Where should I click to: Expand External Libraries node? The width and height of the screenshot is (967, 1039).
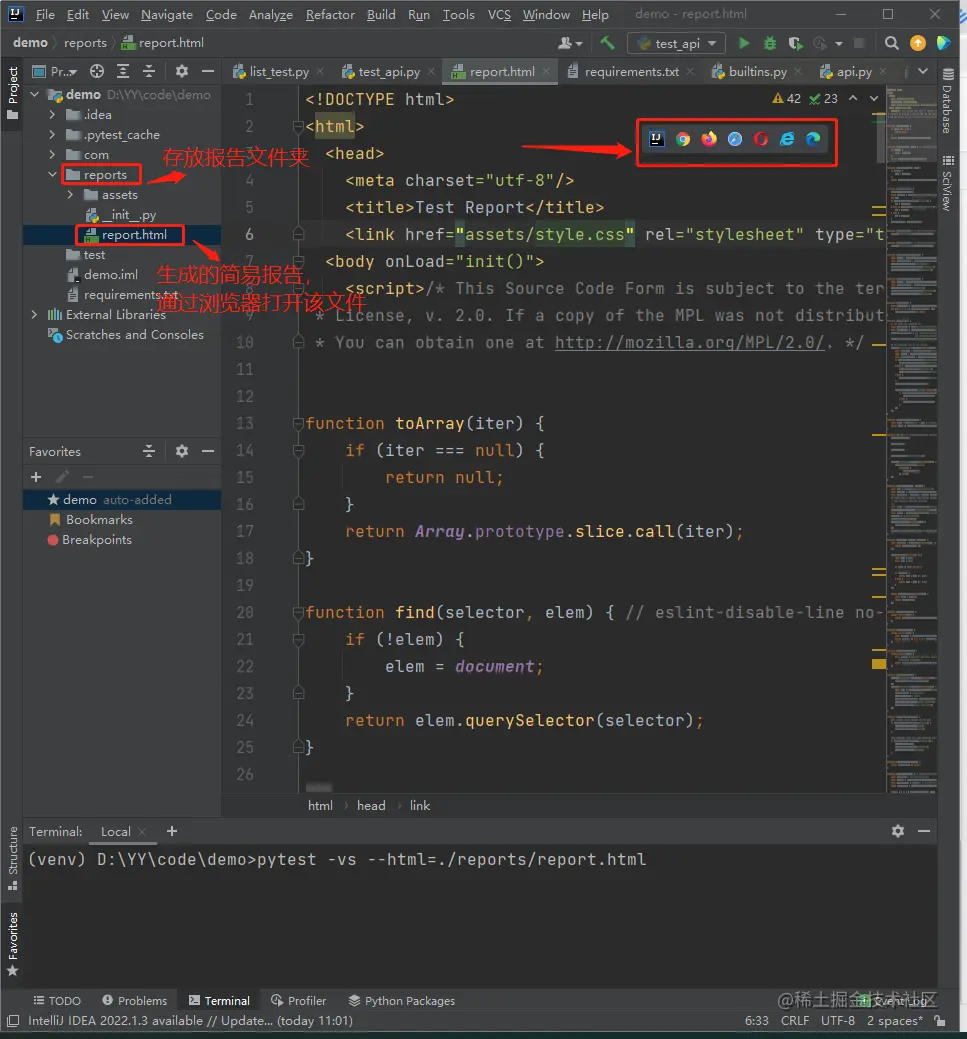click(34, 315)
